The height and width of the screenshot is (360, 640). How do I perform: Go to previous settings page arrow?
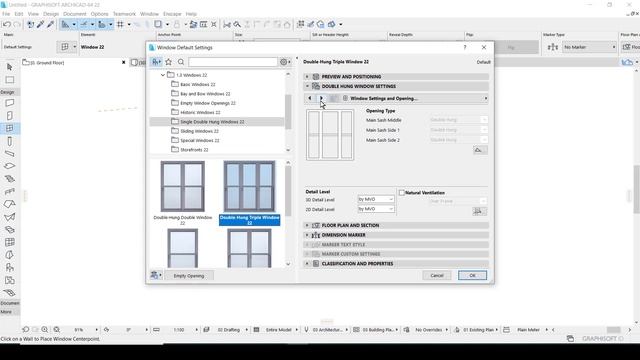(310, 98)
